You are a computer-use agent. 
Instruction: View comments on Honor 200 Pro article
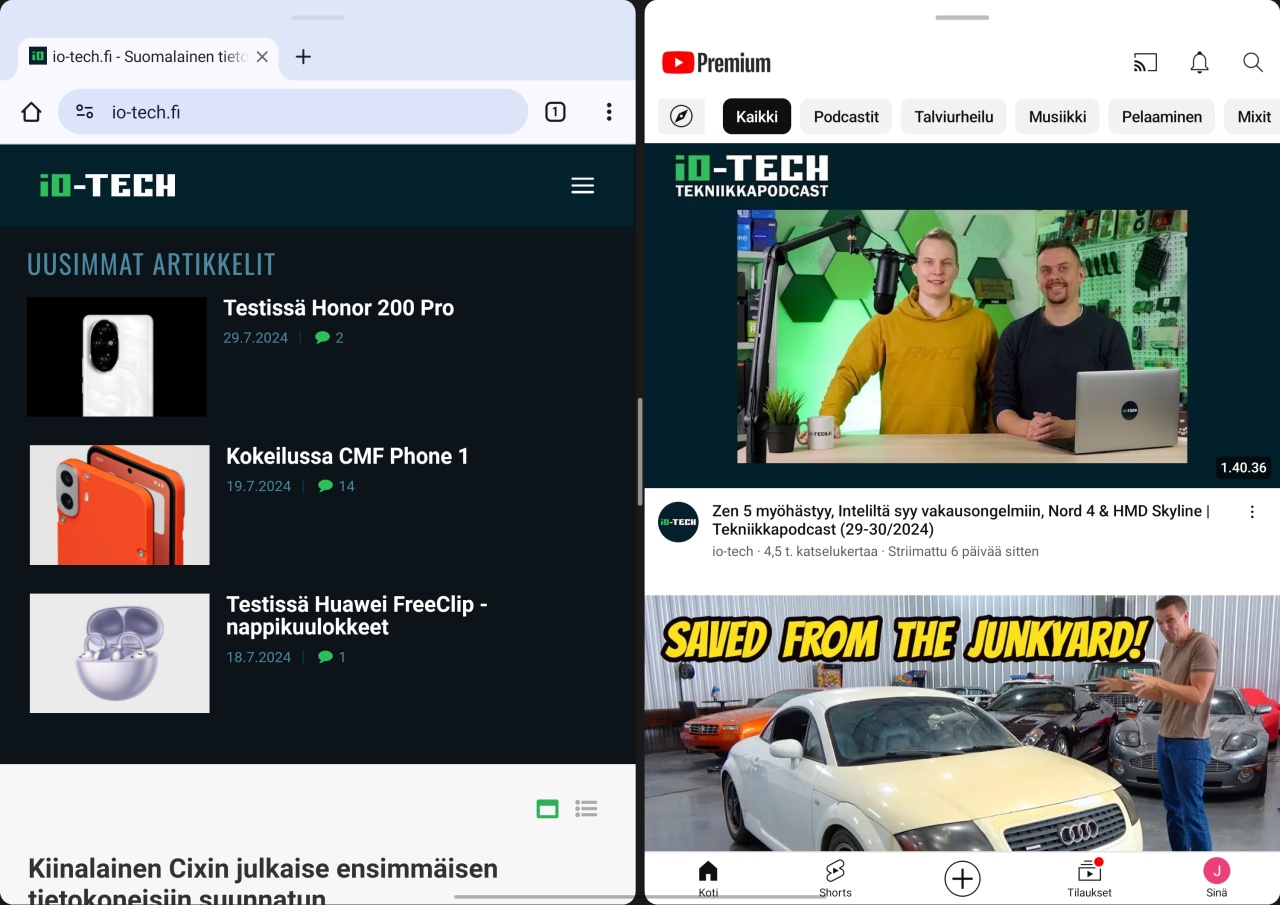click(x=329, y=338)
